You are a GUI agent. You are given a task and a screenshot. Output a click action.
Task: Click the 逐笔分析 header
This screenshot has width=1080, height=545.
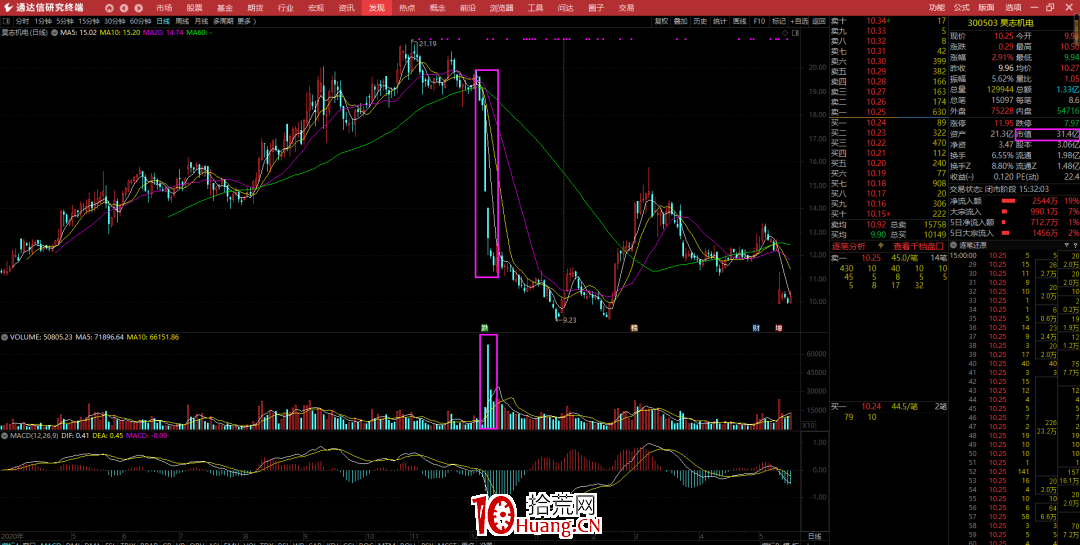pyautogui.click(x=849, y=246)
